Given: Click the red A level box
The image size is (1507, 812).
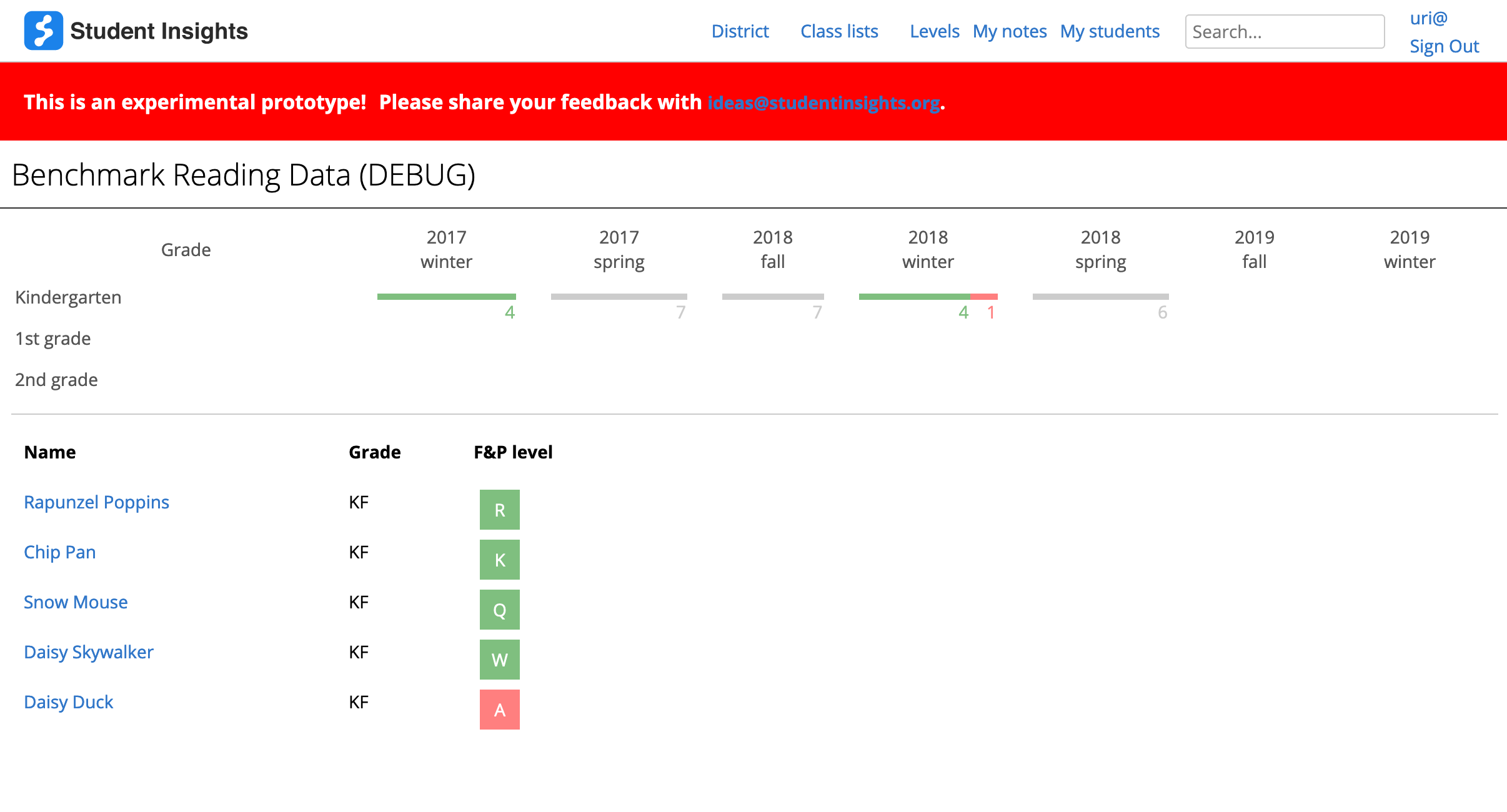Looking at the screenshot, I should pos(500,710).
